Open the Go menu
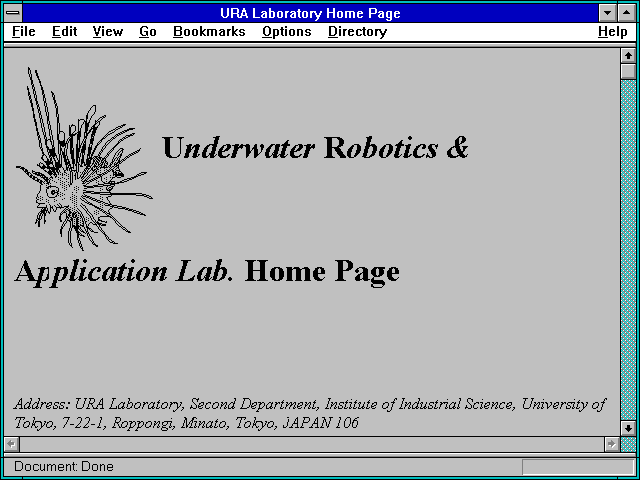 point(148,32)
